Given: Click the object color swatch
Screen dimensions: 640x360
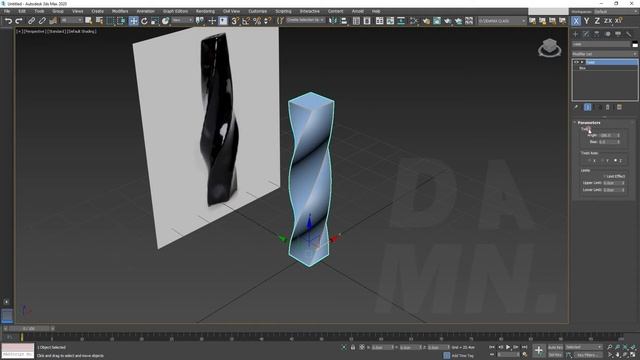Looking at the screenshot, I should coord(635,44).
